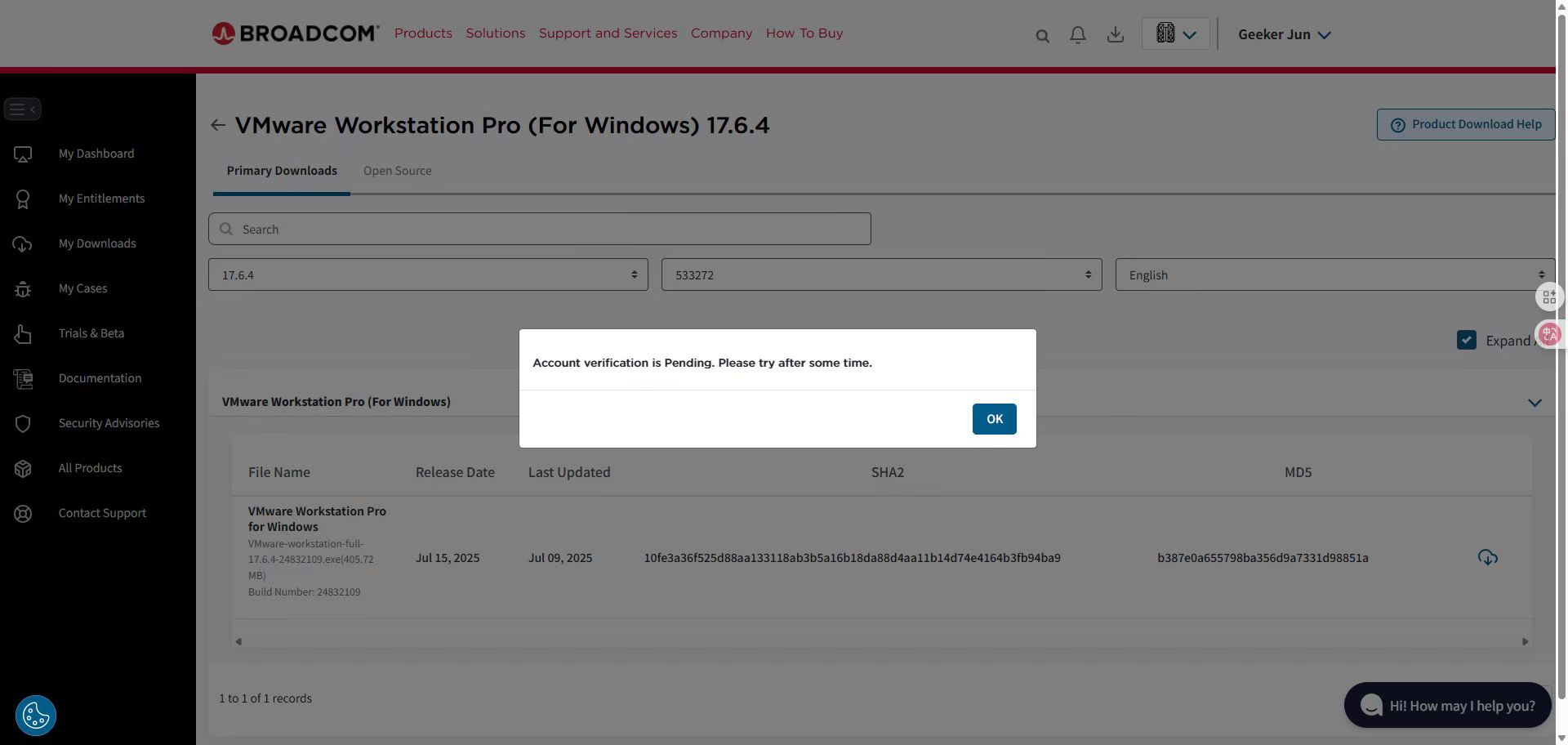Select the Primary Downloads tab

(x=282, y=171)
